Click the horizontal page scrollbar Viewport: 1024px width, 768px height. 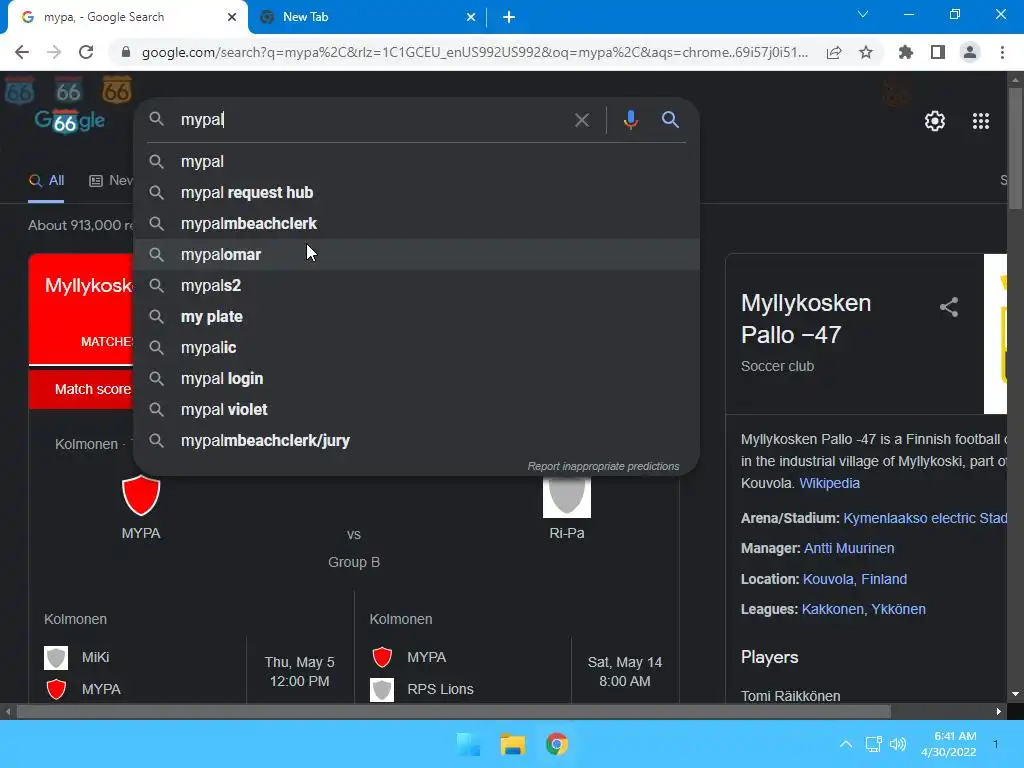[x=453, y=711]
